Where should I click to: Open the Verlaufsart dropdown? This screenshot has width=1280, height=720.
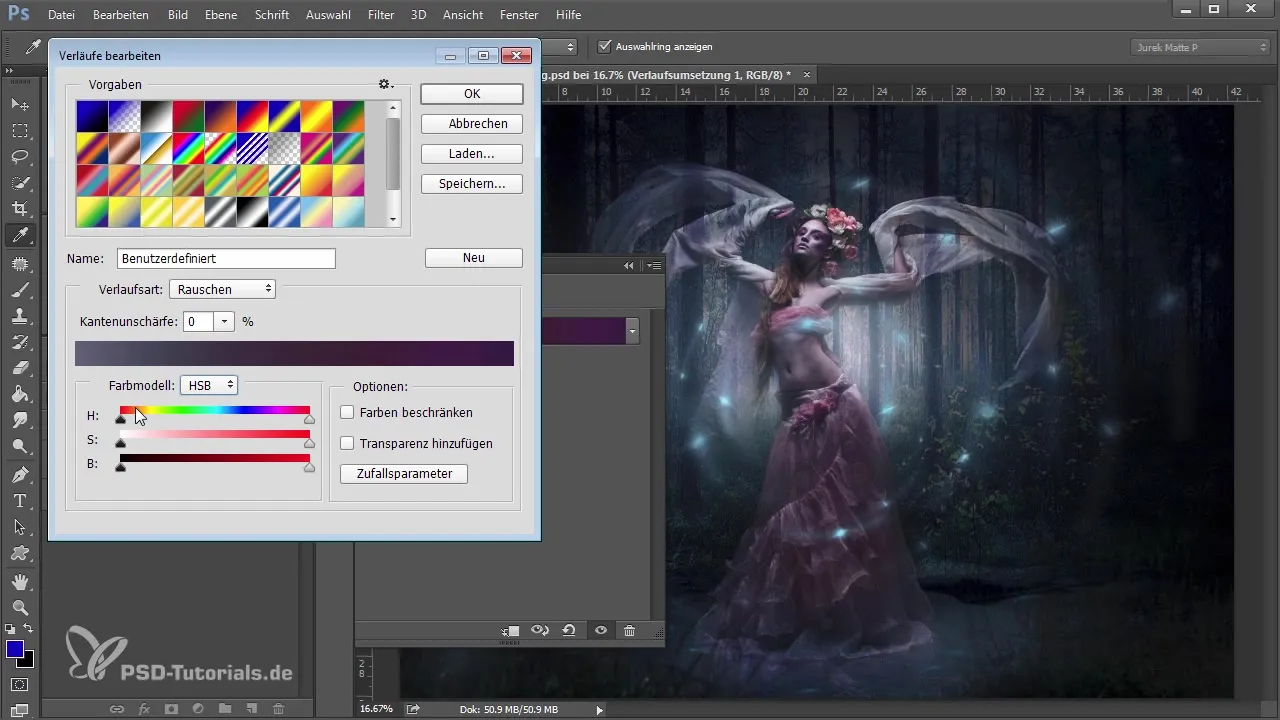222,289
